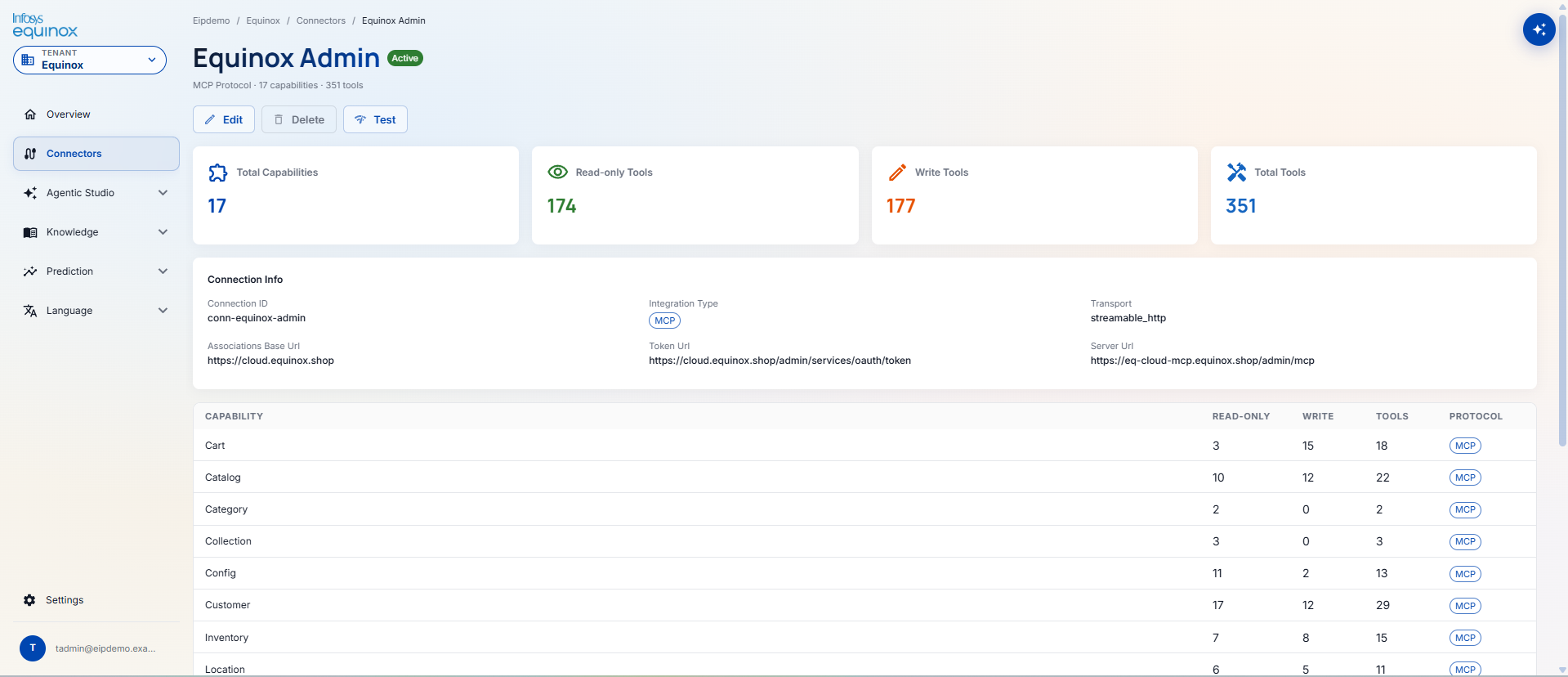The image size is (1568, 677).
Task: Click the Read-only Tools eye icon
Action: tap(557, 172)
